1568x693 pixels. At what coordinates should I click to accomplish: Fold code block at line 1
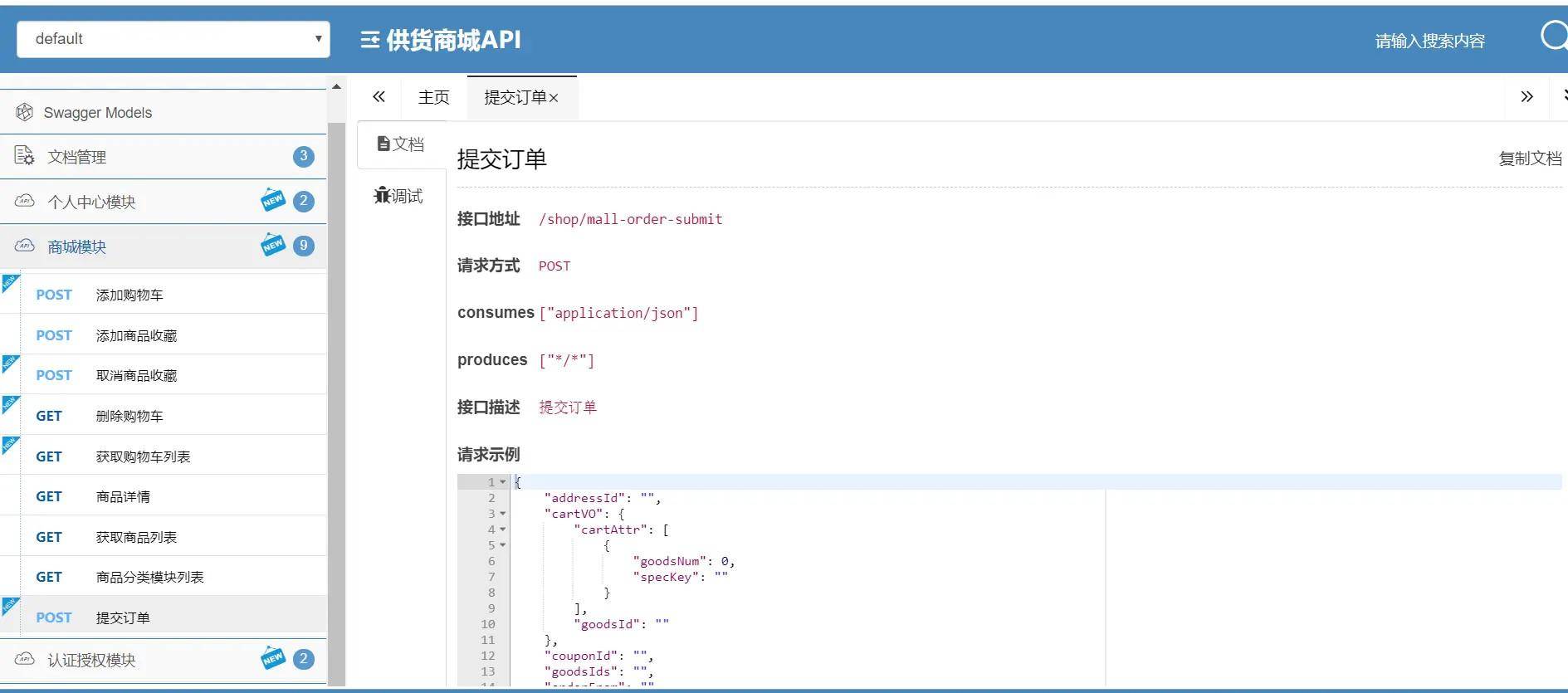(502, 482)
